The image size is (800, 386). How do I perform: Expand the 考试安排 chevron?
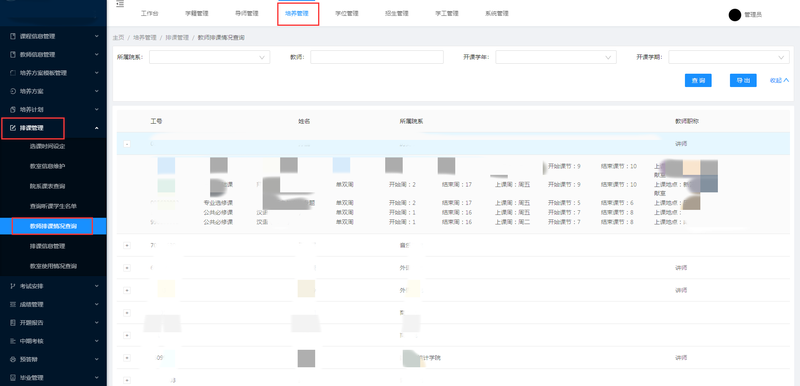point(96,286)
